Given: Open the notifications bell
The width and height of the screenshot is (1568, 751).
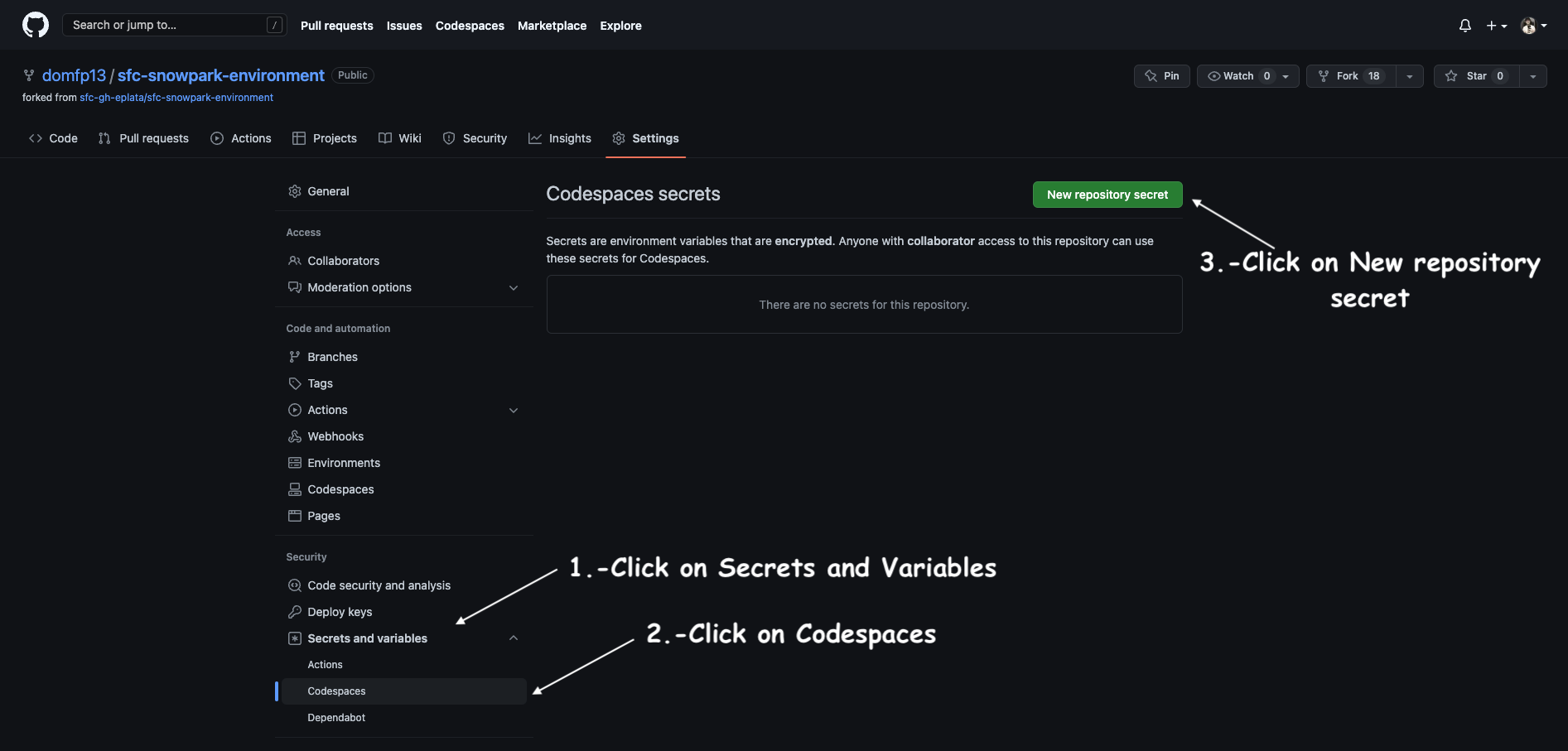Looking at the screenshot, I should pyautogui.click(x=1465, y=26).
